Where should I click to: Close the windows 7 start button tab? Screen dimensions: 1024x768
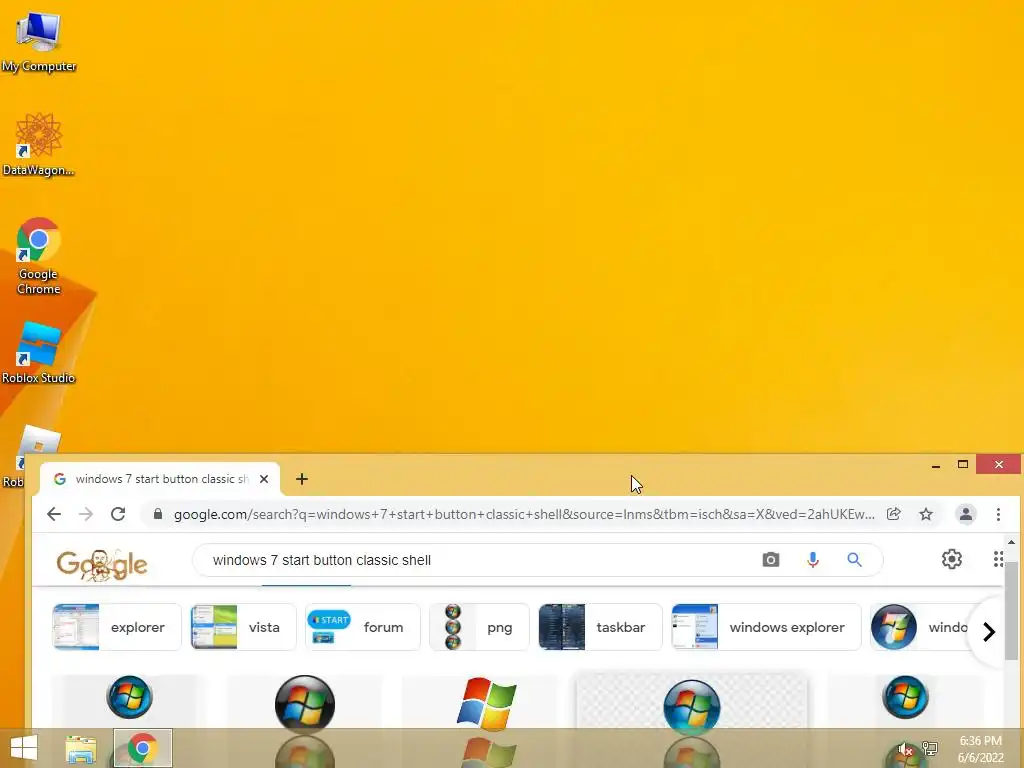[x=264, y=479]
